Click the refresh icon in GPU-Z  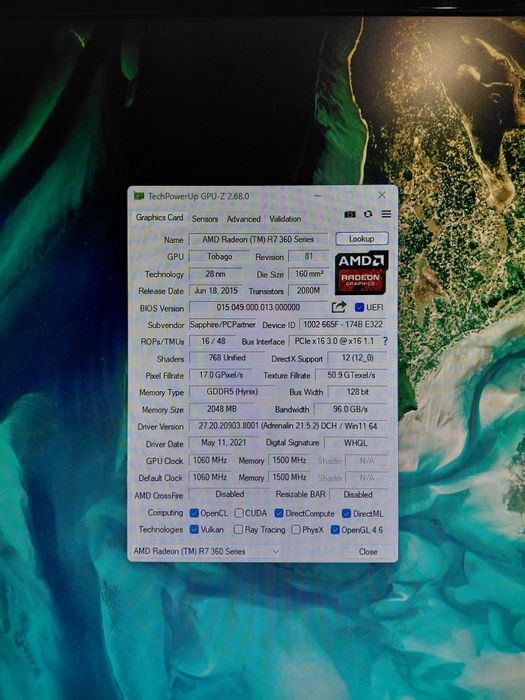368,214
